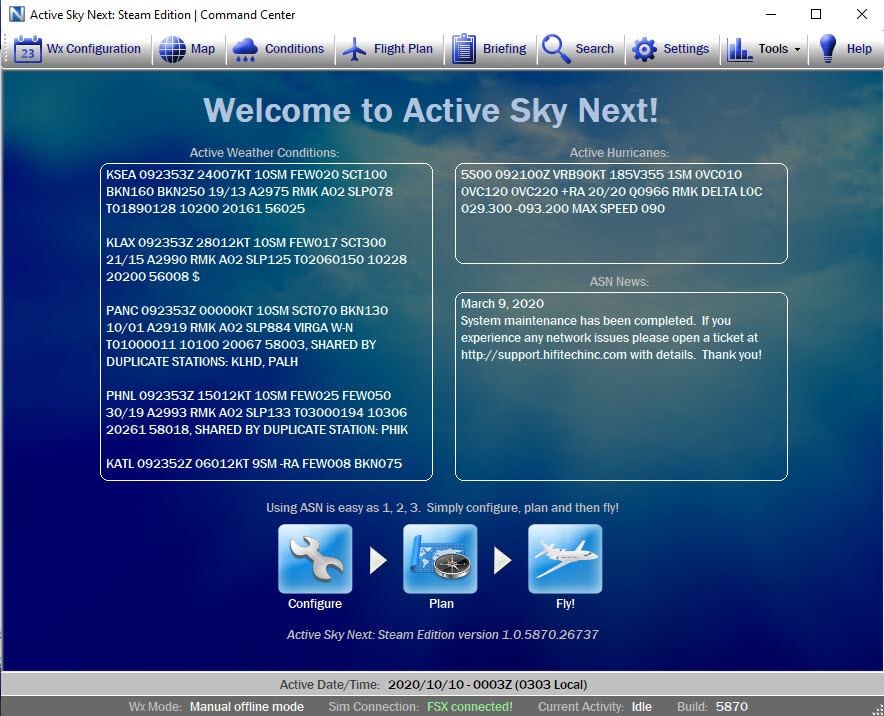Click the ASN News heading
The height and width of the screenshot is (716, 884).
pos(619,282)
